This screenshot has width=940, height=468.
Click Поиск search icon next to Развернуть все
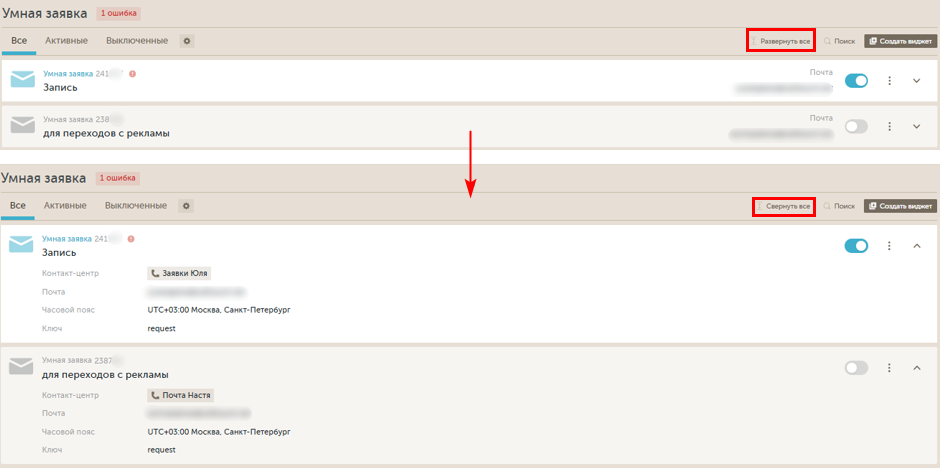(x=828, y=41)
